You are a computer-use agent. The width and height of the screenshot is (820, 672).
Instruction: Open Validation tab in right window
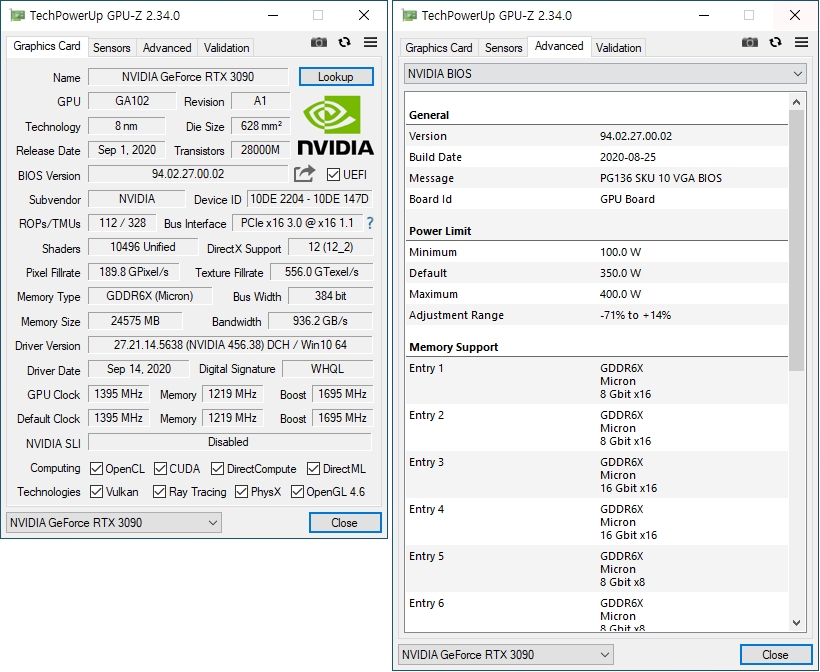click(x=619, y=48)
